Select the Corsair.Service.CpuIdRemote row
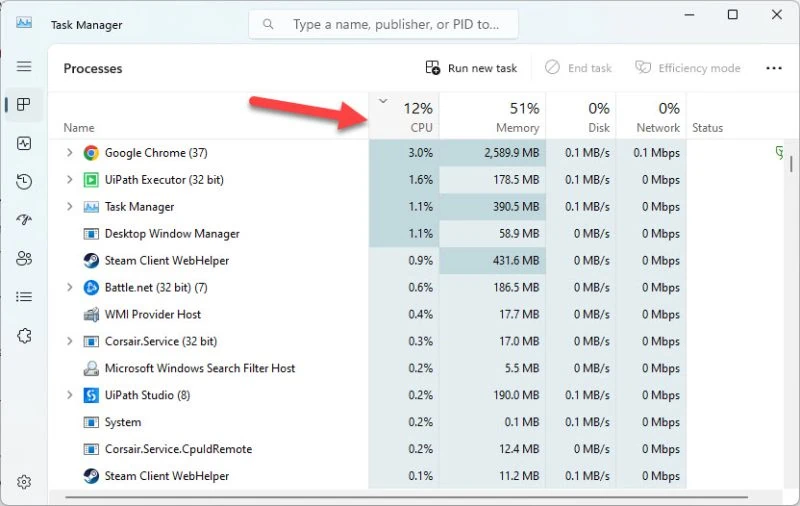Viewport: 800px width, 506px height. pyautogui.click(x=368, y=449)
